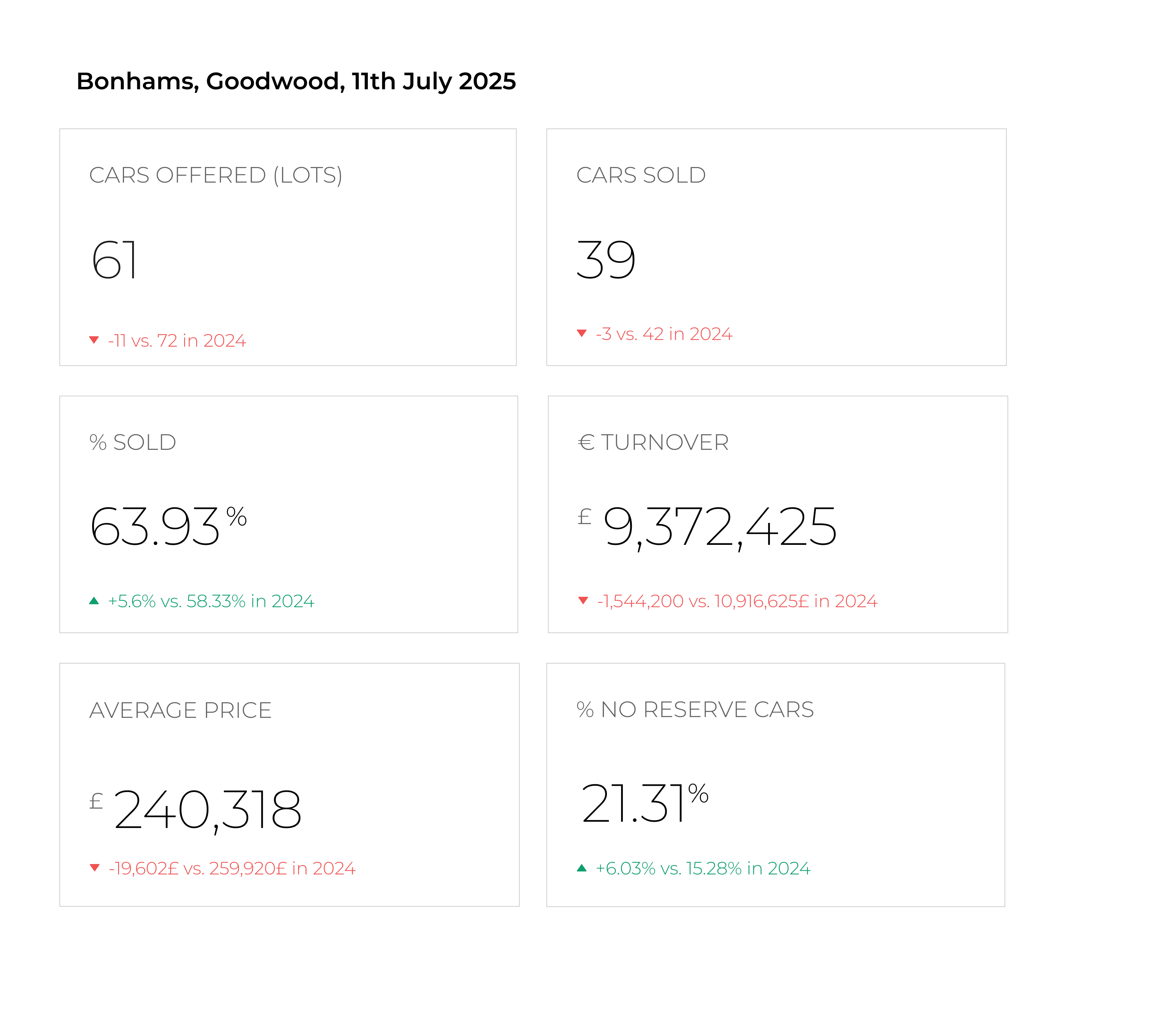Image resolution: width=1176 pixels, height=1011 pixels.
Task: Click the value '63.93' percent sold
Action: [154, 527]
